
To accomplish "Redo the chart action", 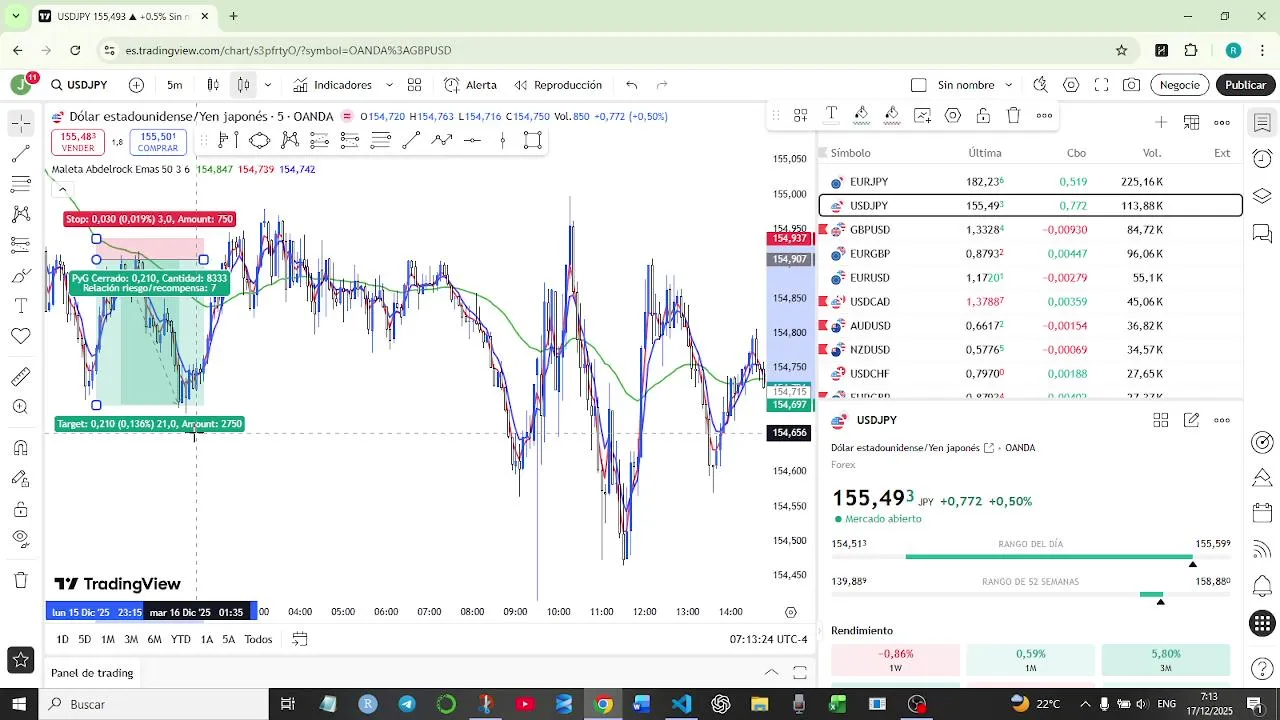I will tap(661, 85).
